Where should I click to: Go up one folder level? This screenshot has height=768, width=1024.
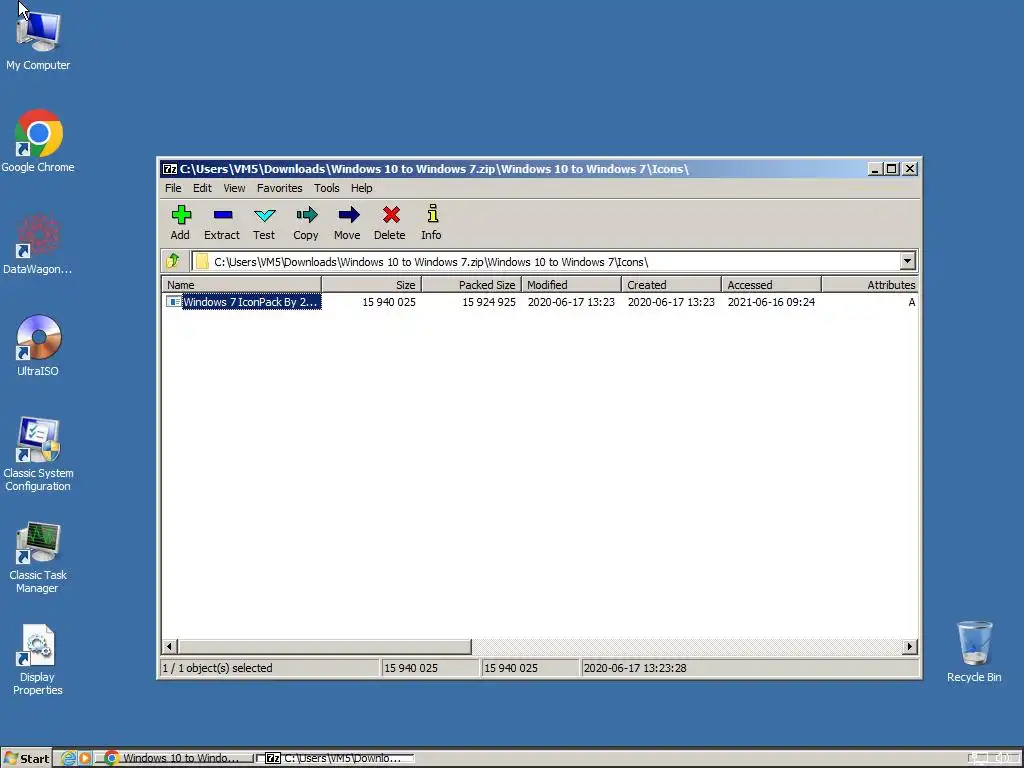point(174,261)
